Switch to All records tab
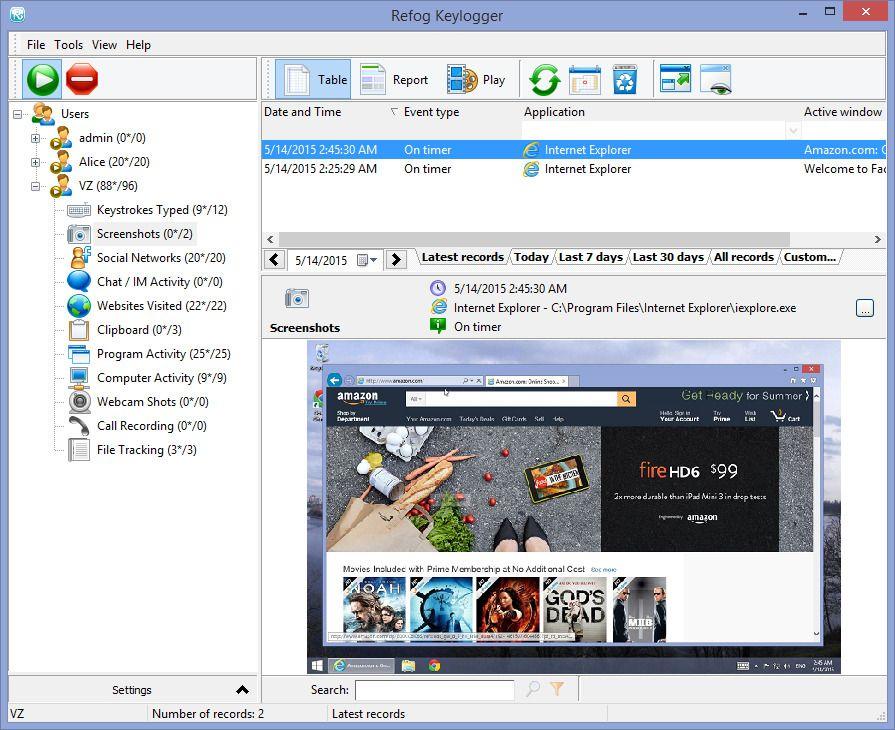This screenshot has width=895, height=730. [x=744, y=257]
